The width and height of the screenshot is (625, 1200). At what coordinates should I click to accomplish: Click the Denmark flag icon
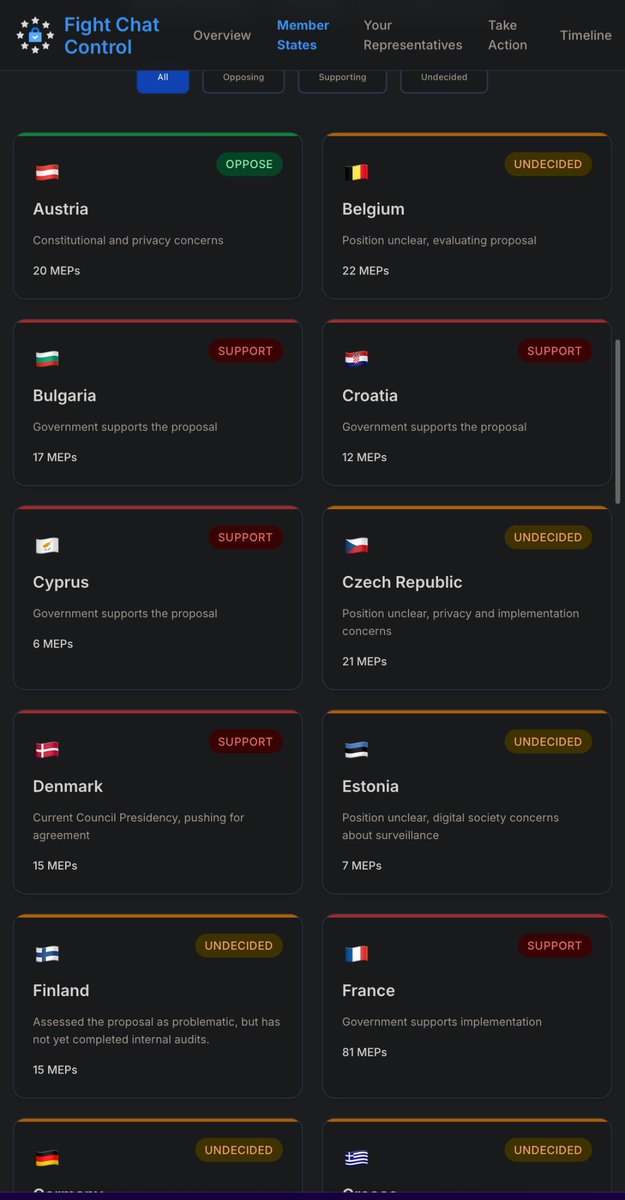[x=47, y=749]
